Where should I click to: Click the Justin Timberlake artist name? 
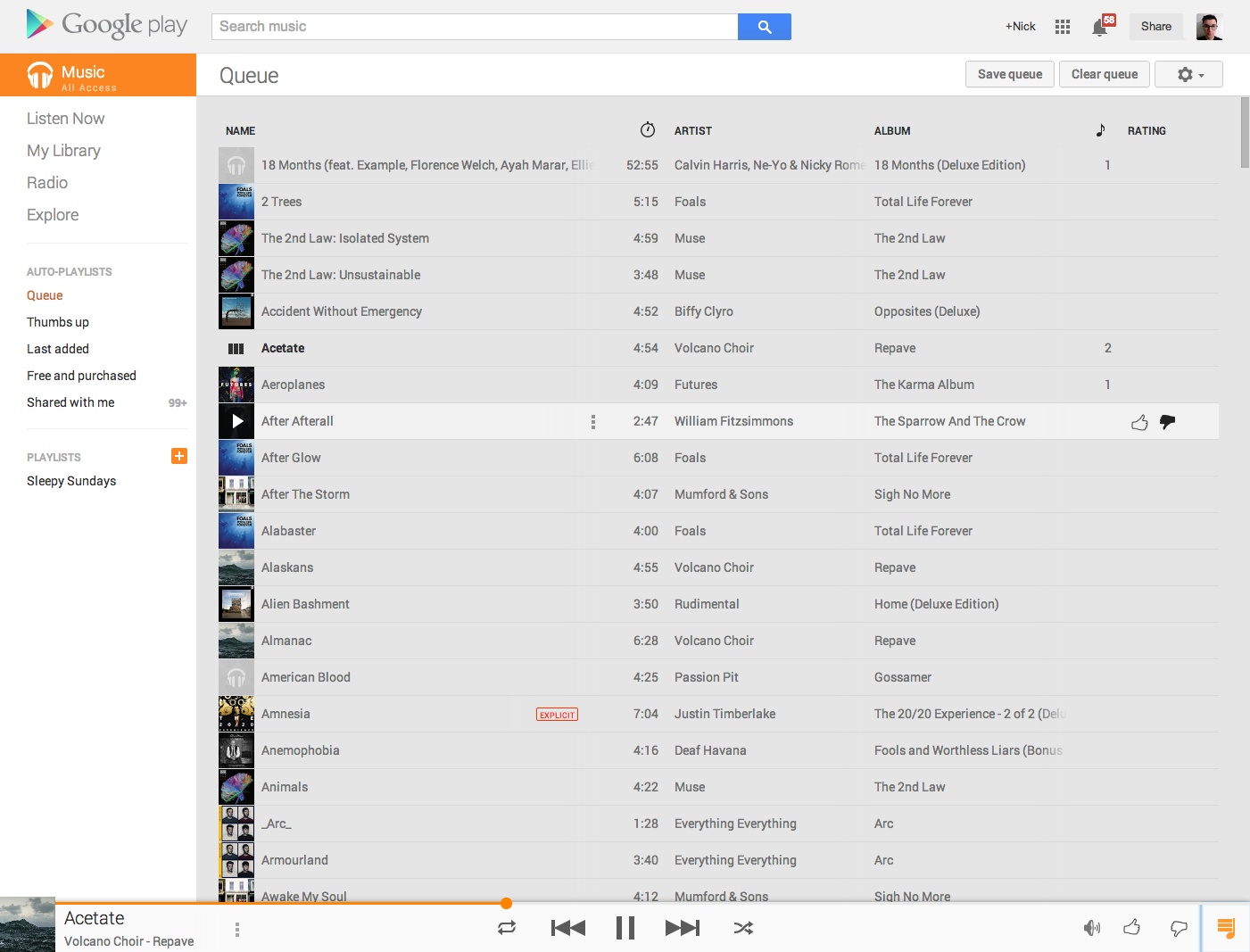pyautogui.click(x=724, y=714)
